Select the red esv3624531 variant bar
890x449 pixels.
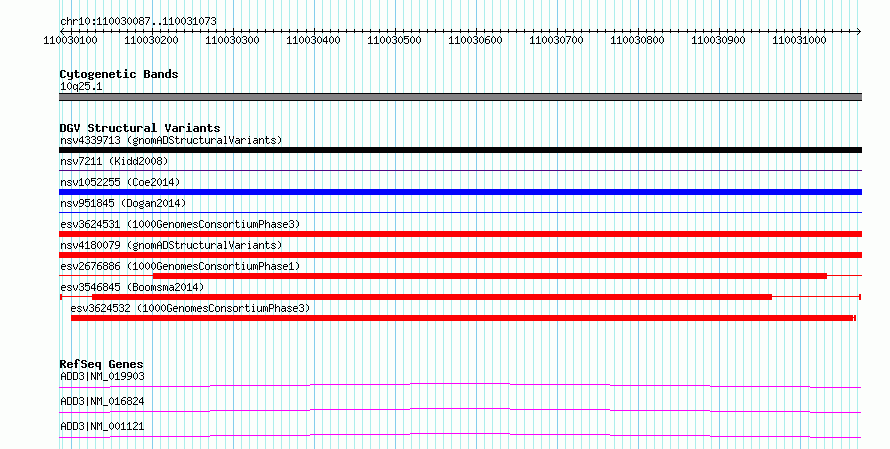(x=460, y=234)
